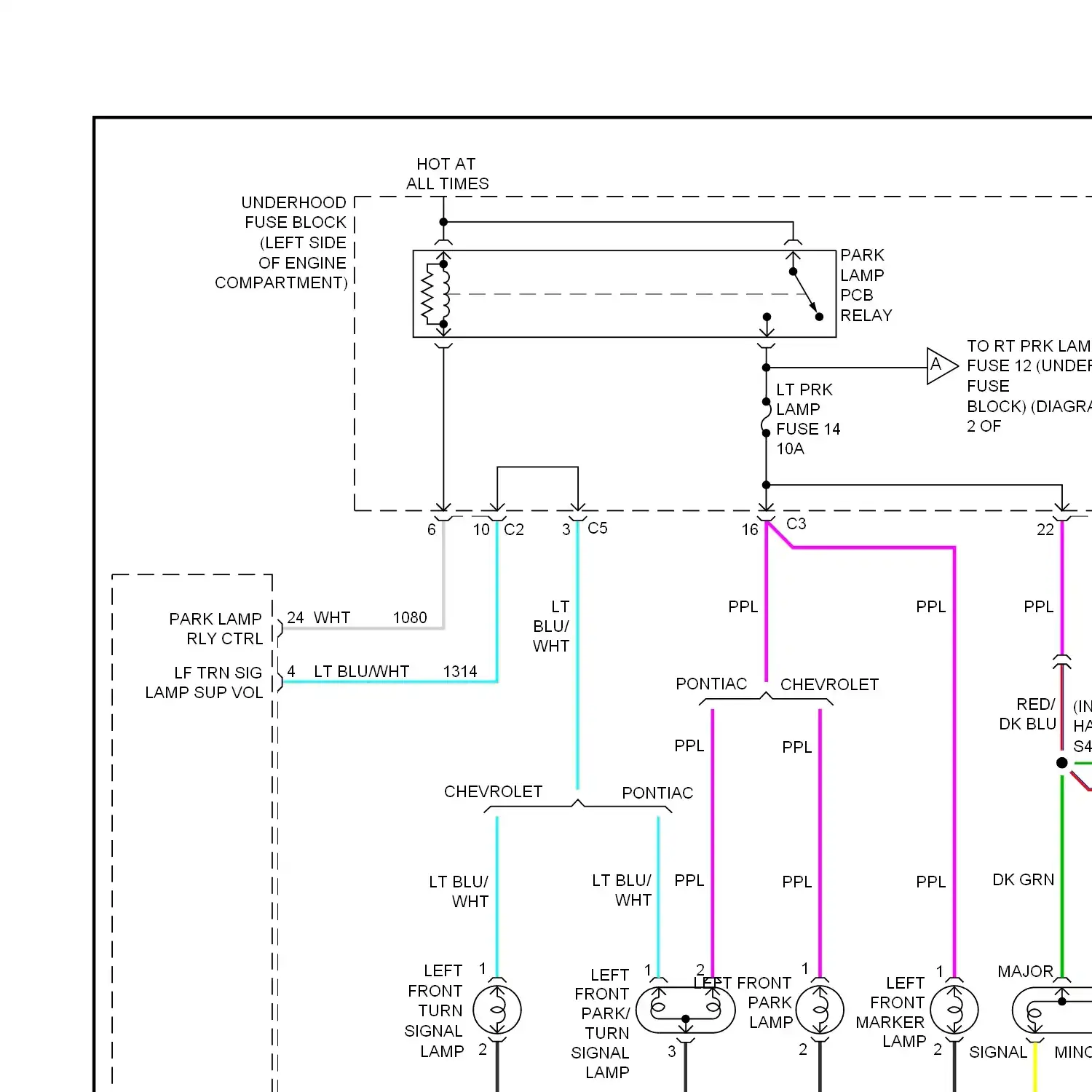Click the 'PARK LAMP RLY CTRL' label
Image resolution: width=1092 pixels, height=1092 pixels.
click(215, 629)
